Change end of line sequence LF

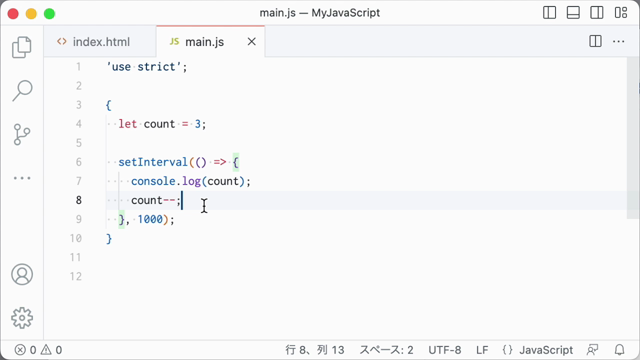pos(482,350)
